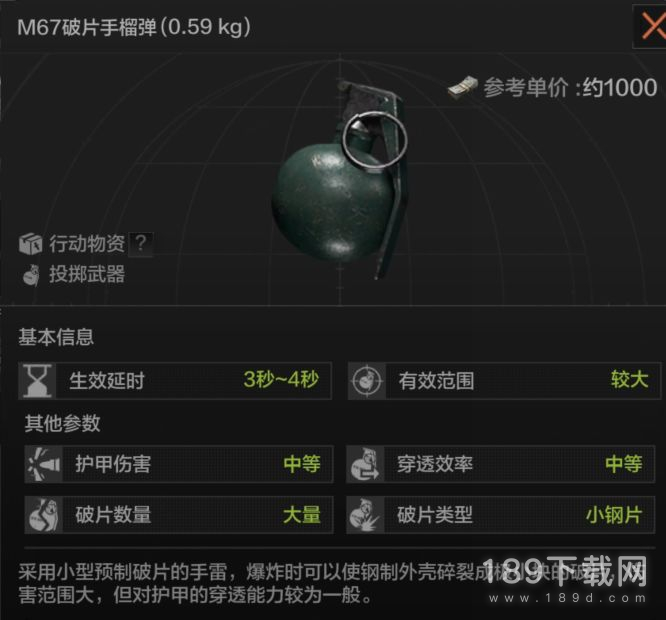Open the question mark help for 行动物资
The height and width of the screenshot is (620, 666).
pos(141,243)
